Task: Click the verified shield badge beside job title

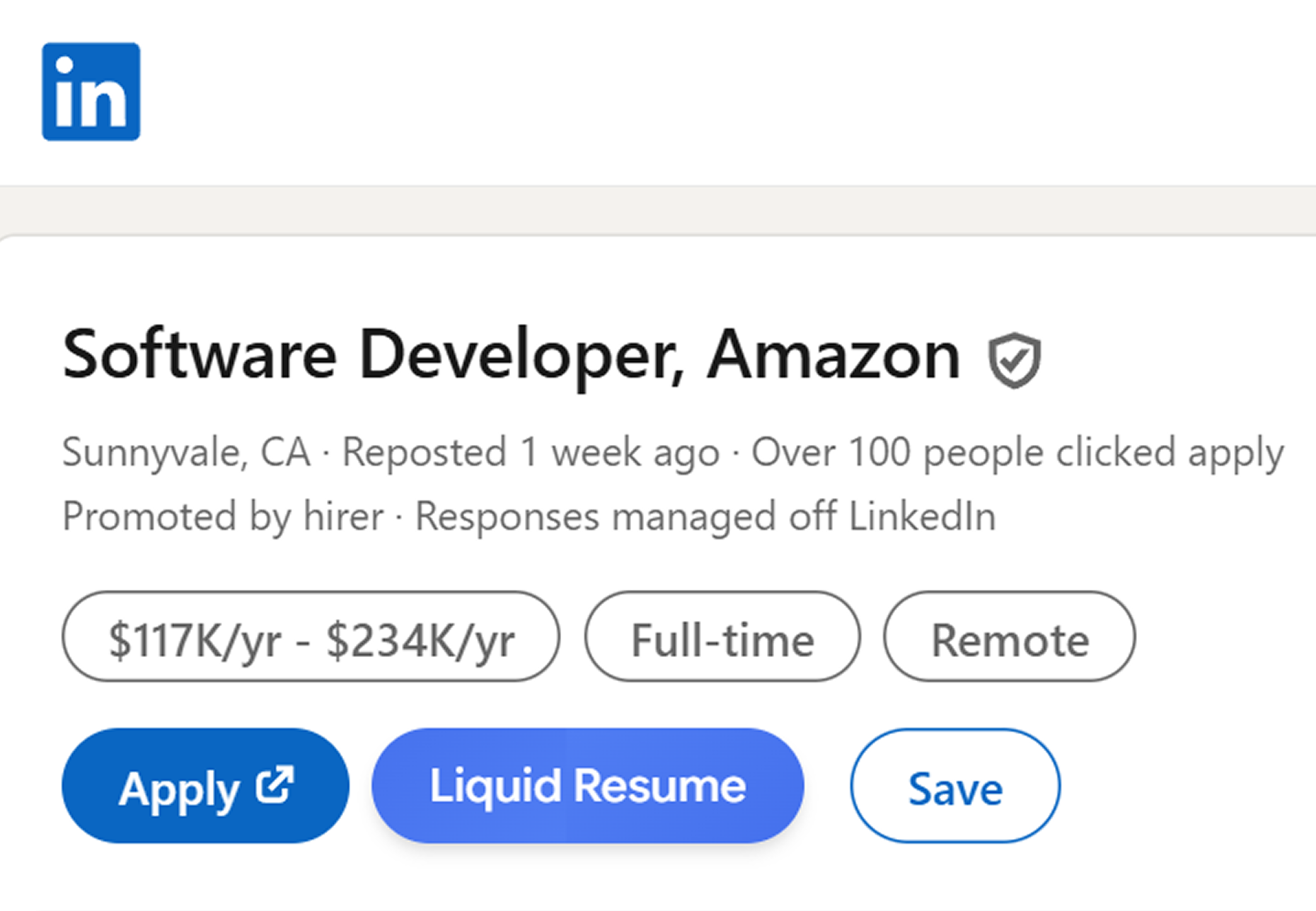Action: (x=1013, y=362)
